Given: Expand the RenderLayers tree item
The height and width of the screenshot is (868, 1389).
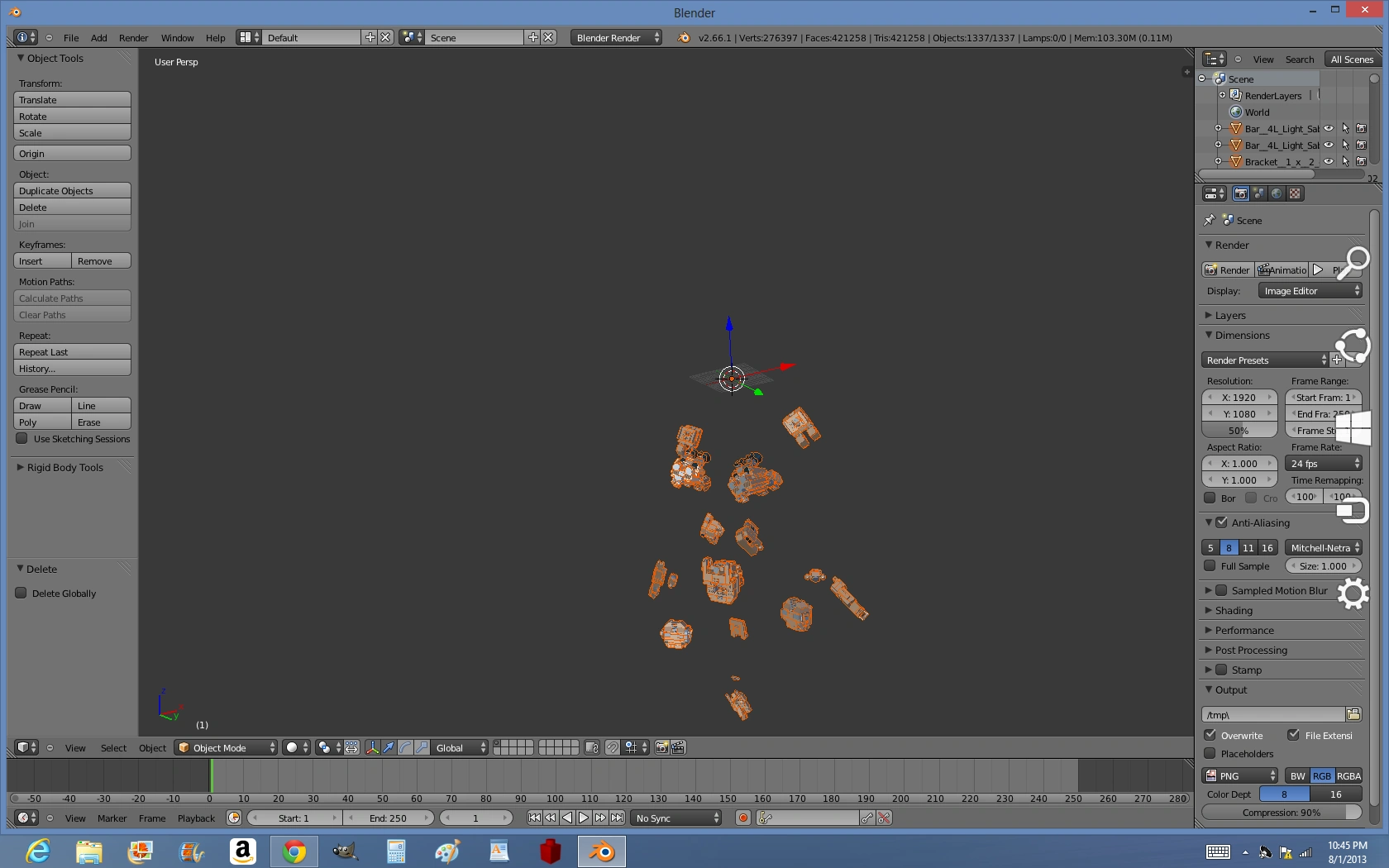Looking at the screenshot, I should pyautogui.click(x=1222, y=95).
